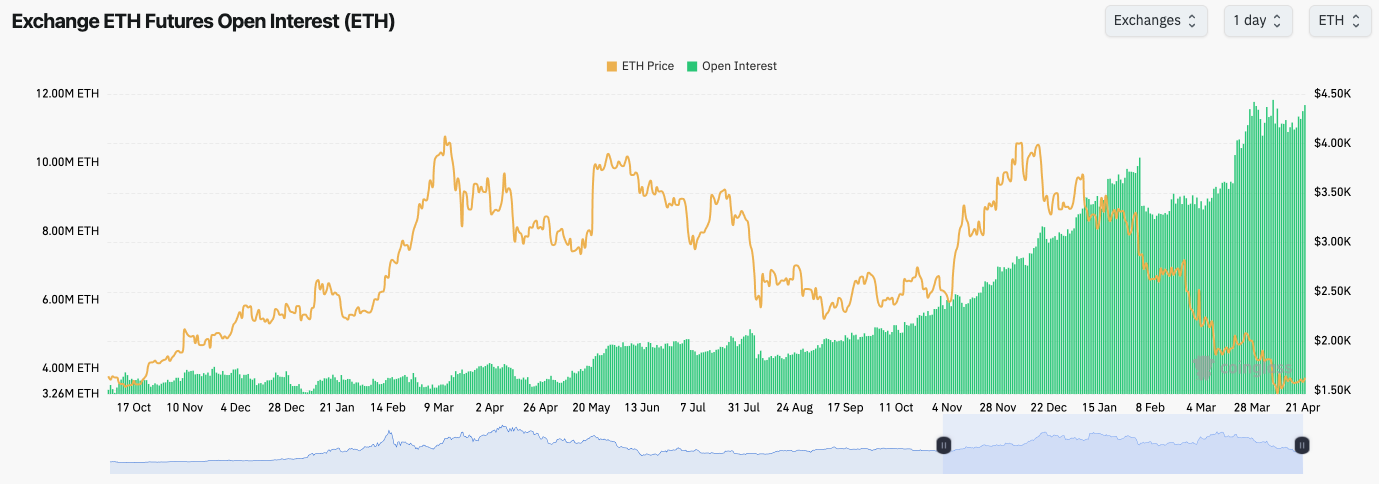Click the ETH unit selector up-down arrows
This screenshot has height=484, width=1379.
click(x=1356, y=21)
